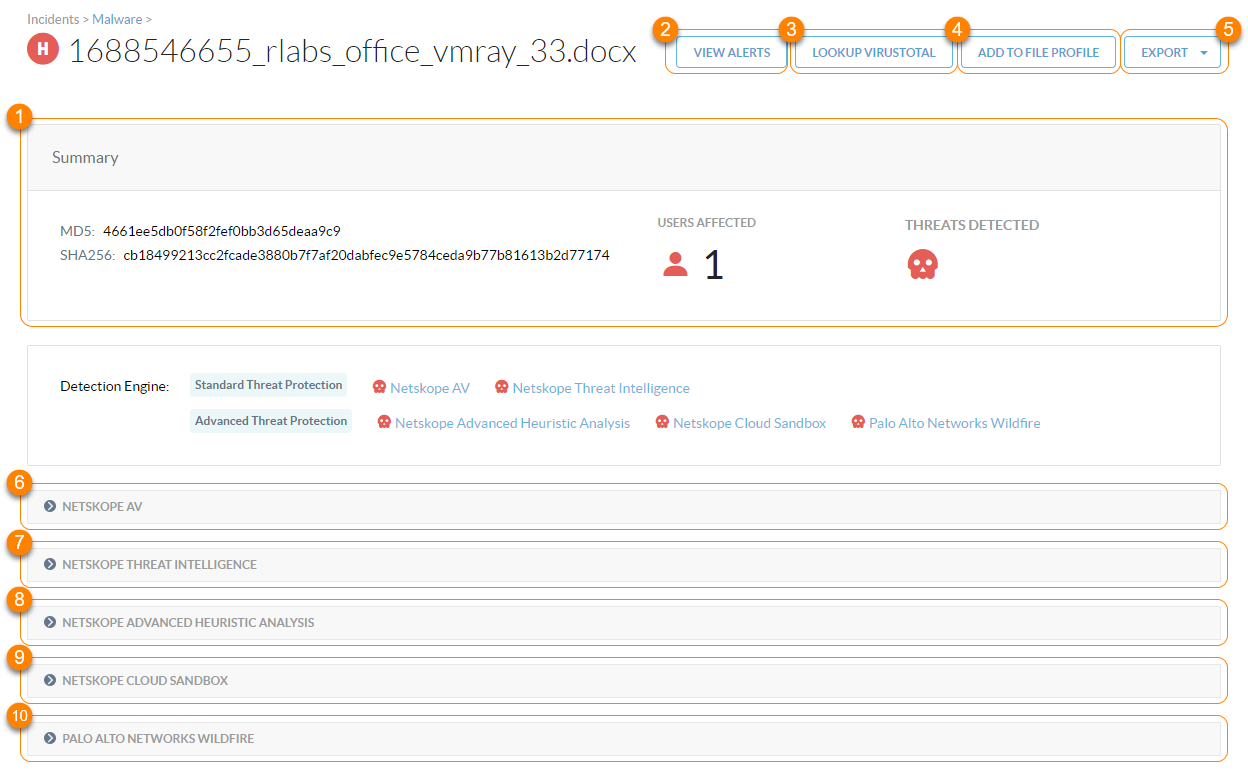Expand the NETSKOPE THREAT INTELLIGENCE section
Screen dimensions: 1248x779
tap(49, 564)
